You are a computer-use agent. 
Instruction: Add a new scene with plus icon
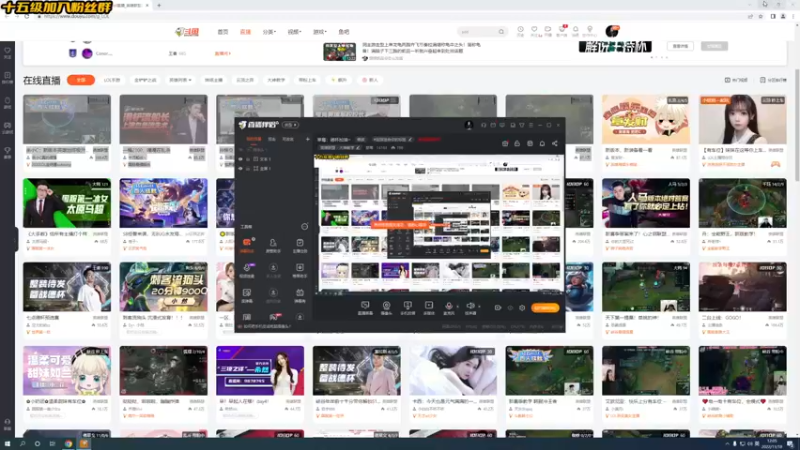pos(307,139)
